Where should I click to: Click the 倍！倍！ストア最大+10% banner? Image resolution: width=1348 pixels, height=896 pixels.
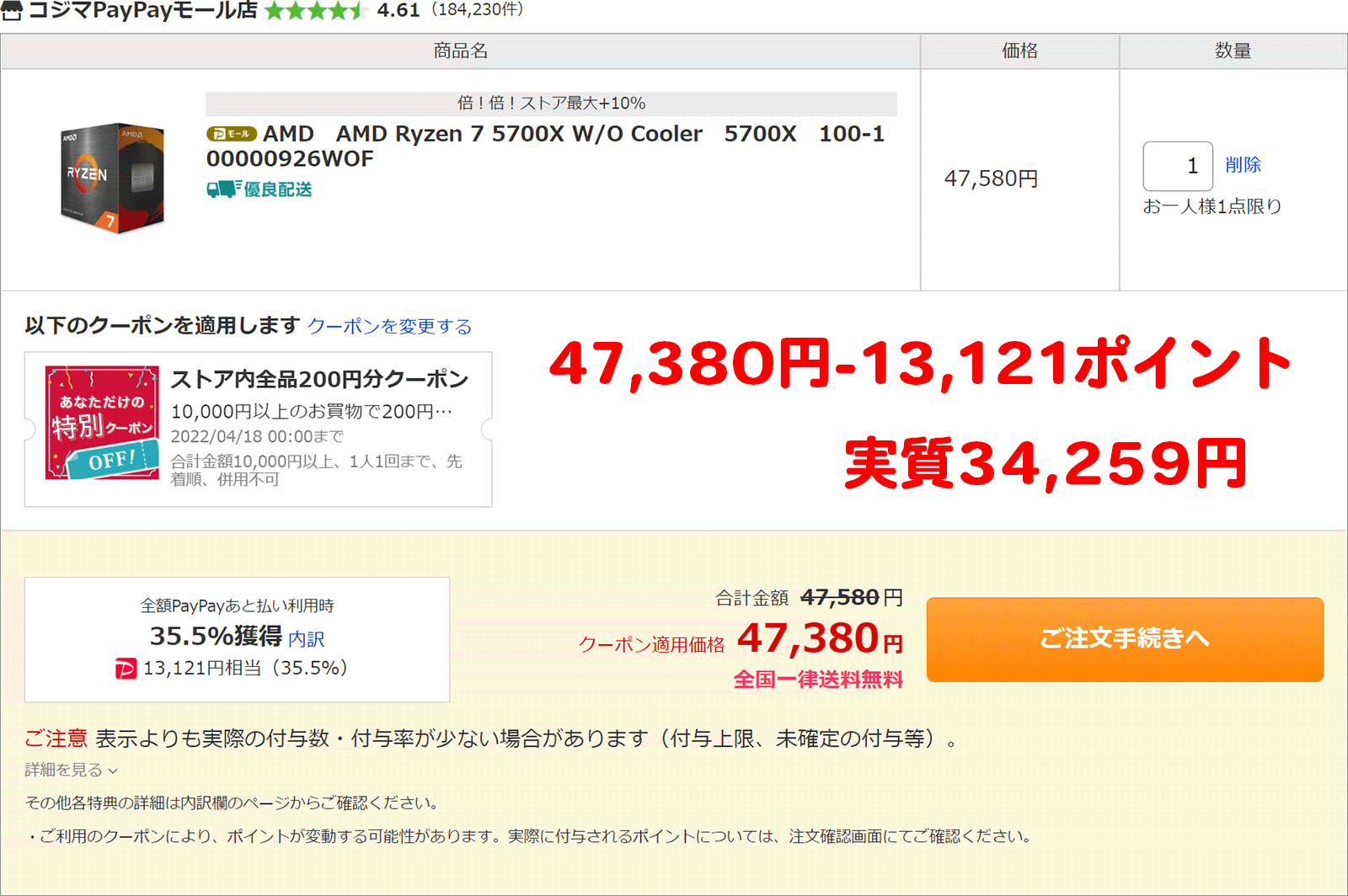pos(552,104)
